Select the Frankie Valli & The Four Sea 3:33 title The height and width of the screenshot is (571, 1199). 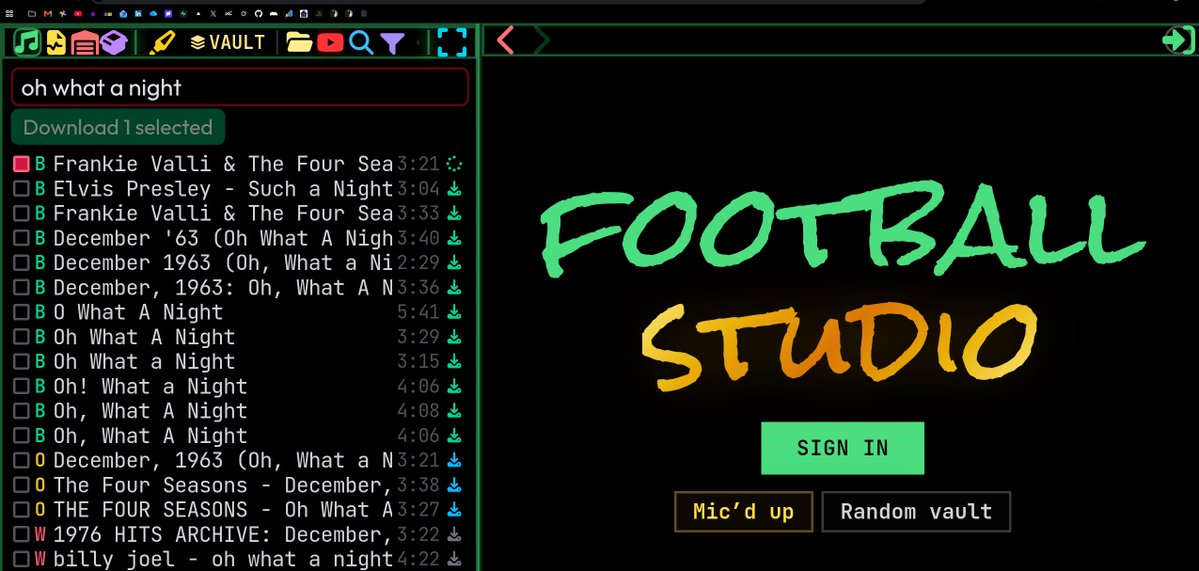coord(223,213)
